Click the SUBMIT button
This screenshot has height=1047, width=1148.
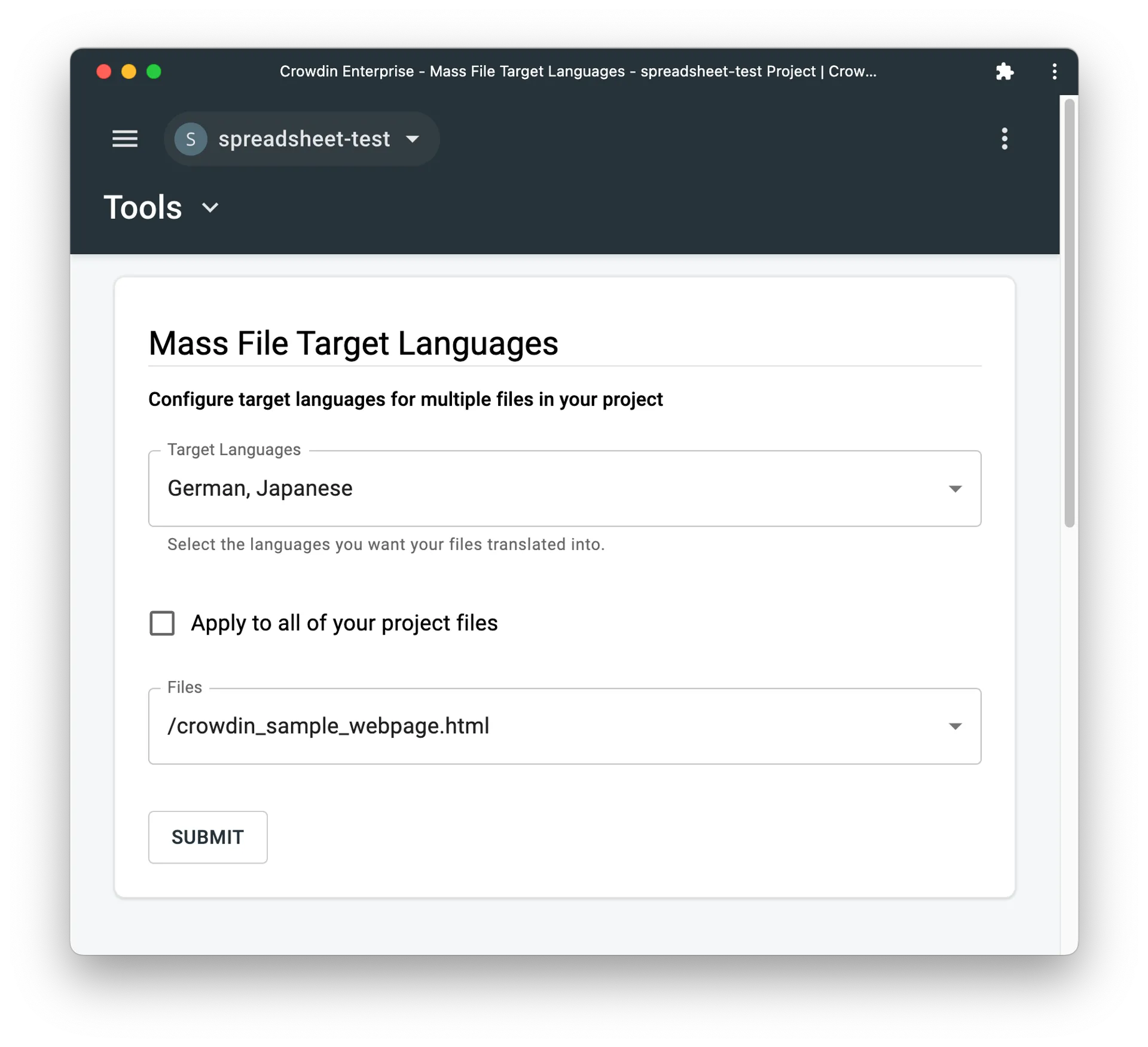click(x=207, y=837)
